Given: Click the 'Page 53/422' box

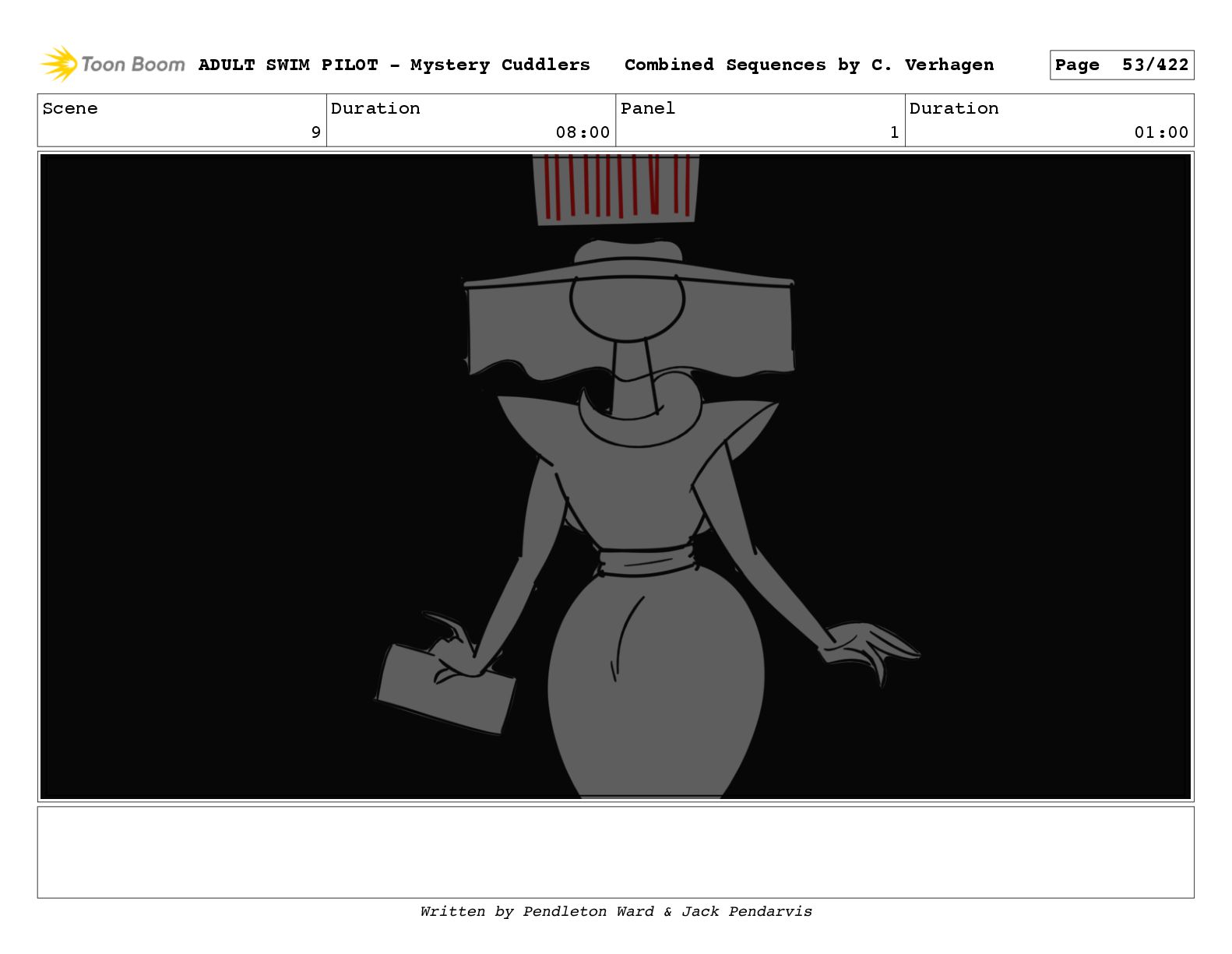Looking at the screenshot, I should coord(1121,65).
